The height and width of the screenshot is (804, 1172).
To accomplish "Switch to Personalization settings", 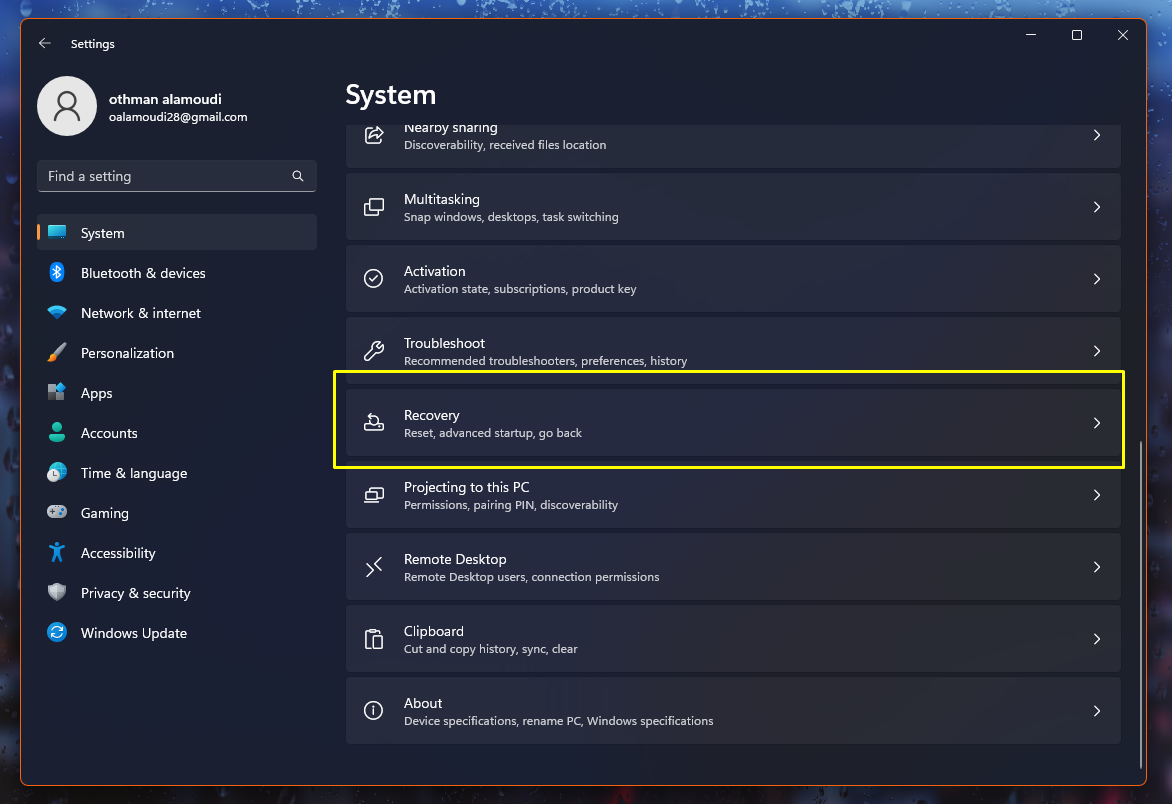I will 127,353.
